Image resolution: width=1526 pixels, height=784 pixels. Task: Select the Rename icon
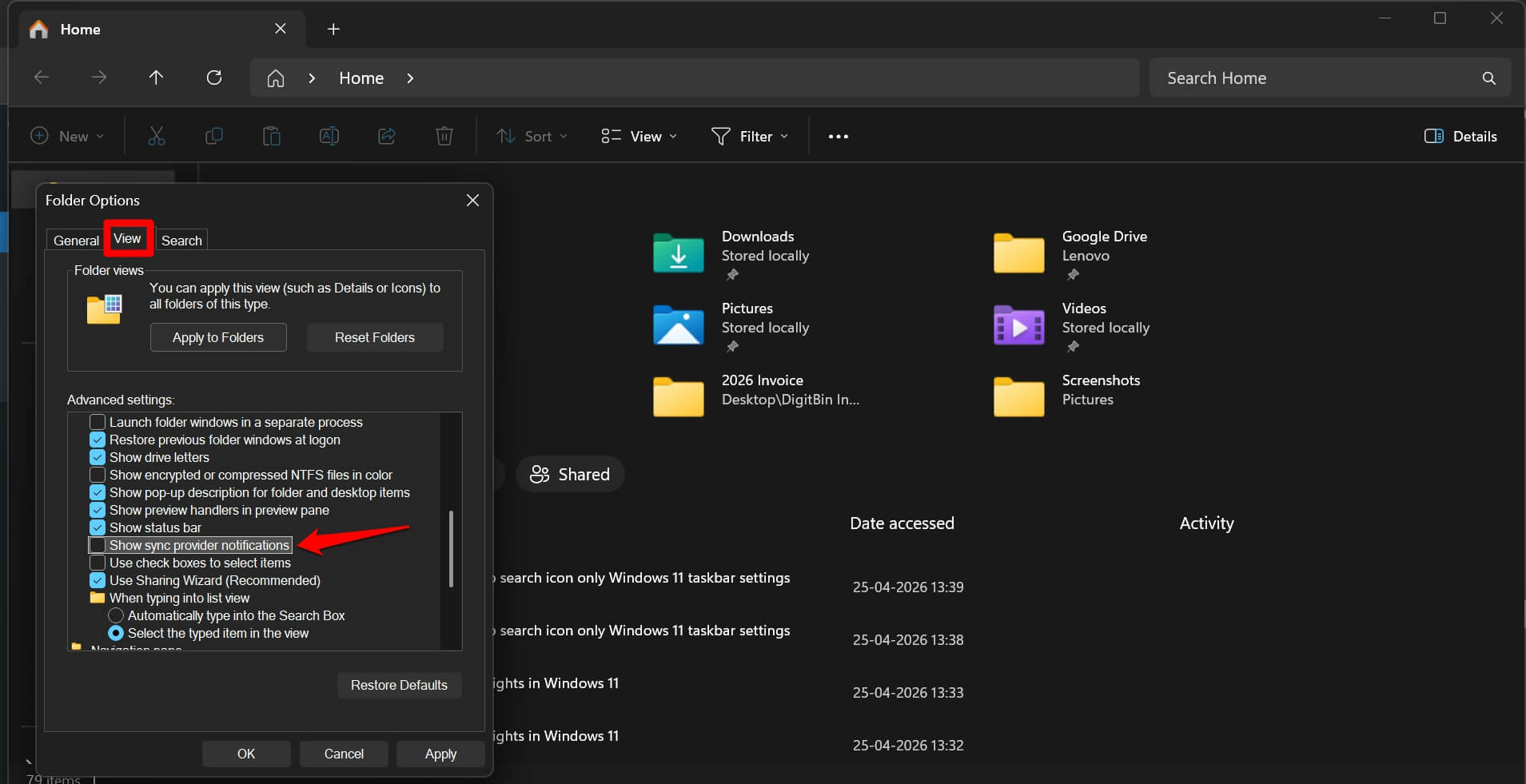pos(329,136)
